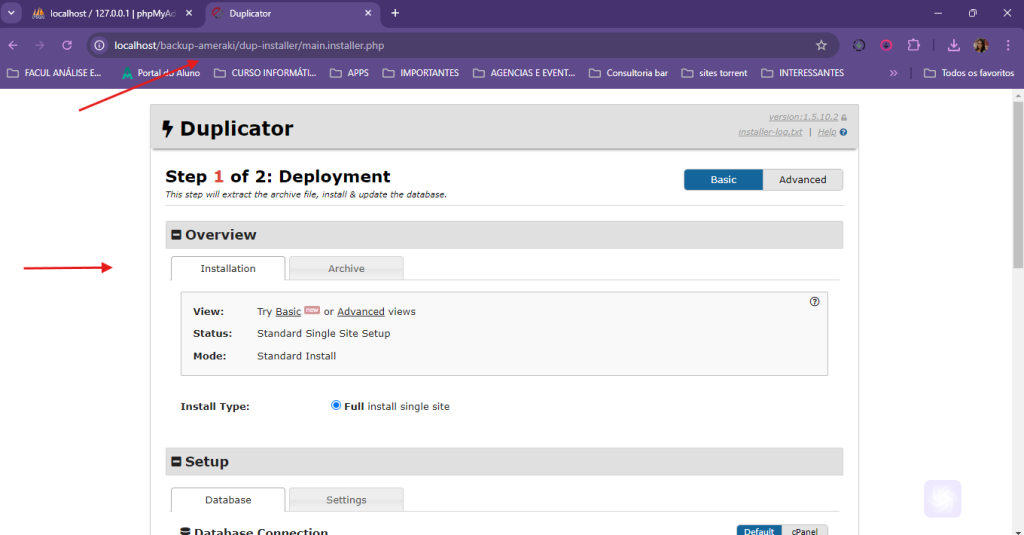Click the reload page icon

point(67,45)
